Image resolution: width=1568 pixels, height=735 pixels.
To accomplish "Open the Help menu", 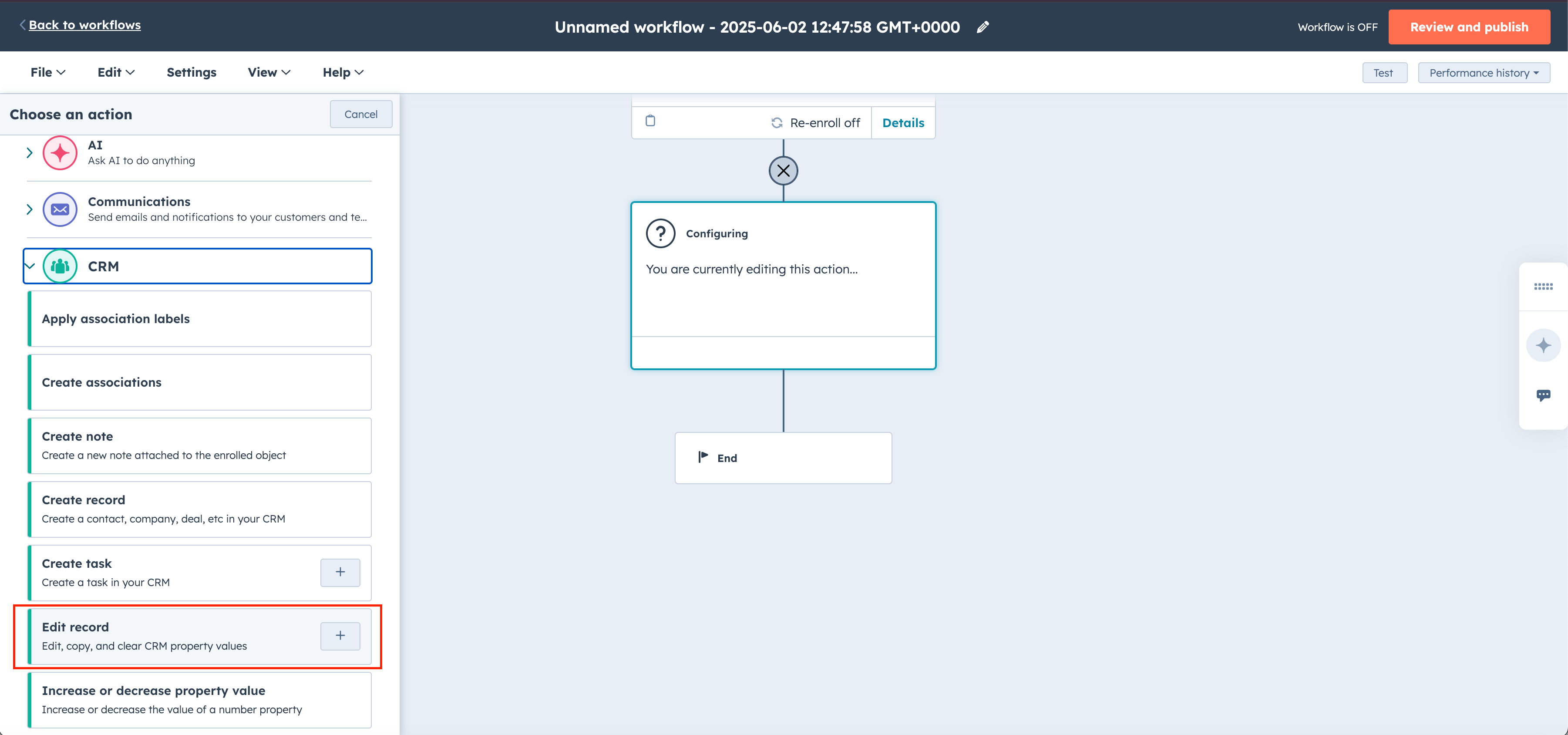I will [343, 72].
